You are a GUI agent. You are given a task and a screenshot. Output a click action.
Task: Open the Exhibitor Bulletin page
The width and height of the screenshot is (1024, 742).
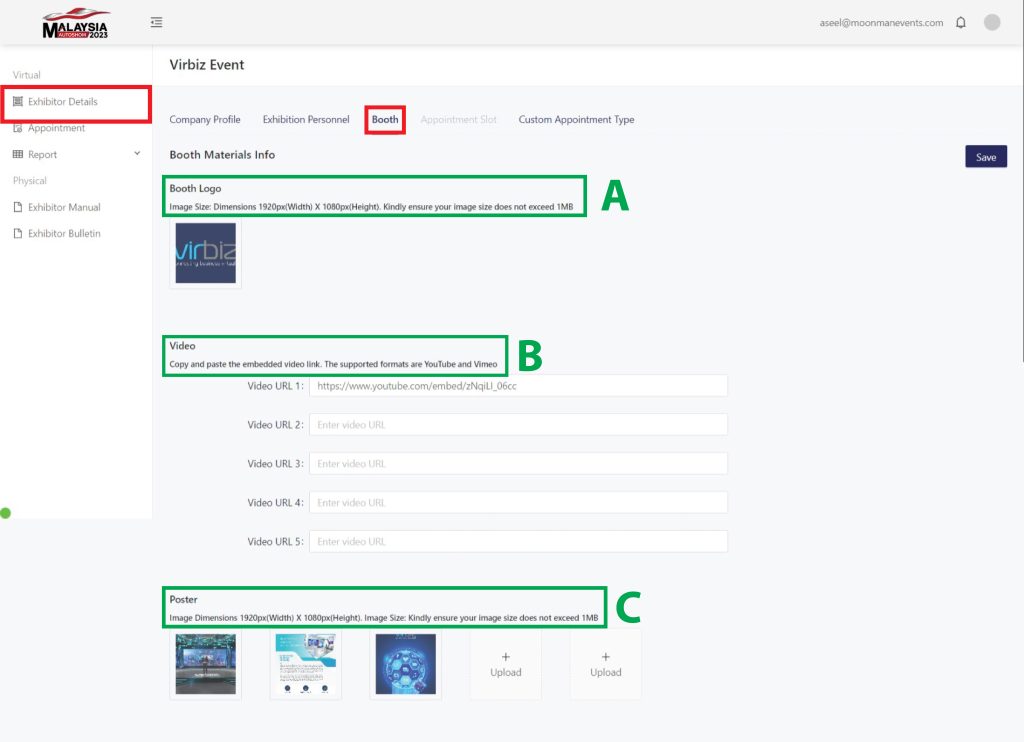pos(64,233)
